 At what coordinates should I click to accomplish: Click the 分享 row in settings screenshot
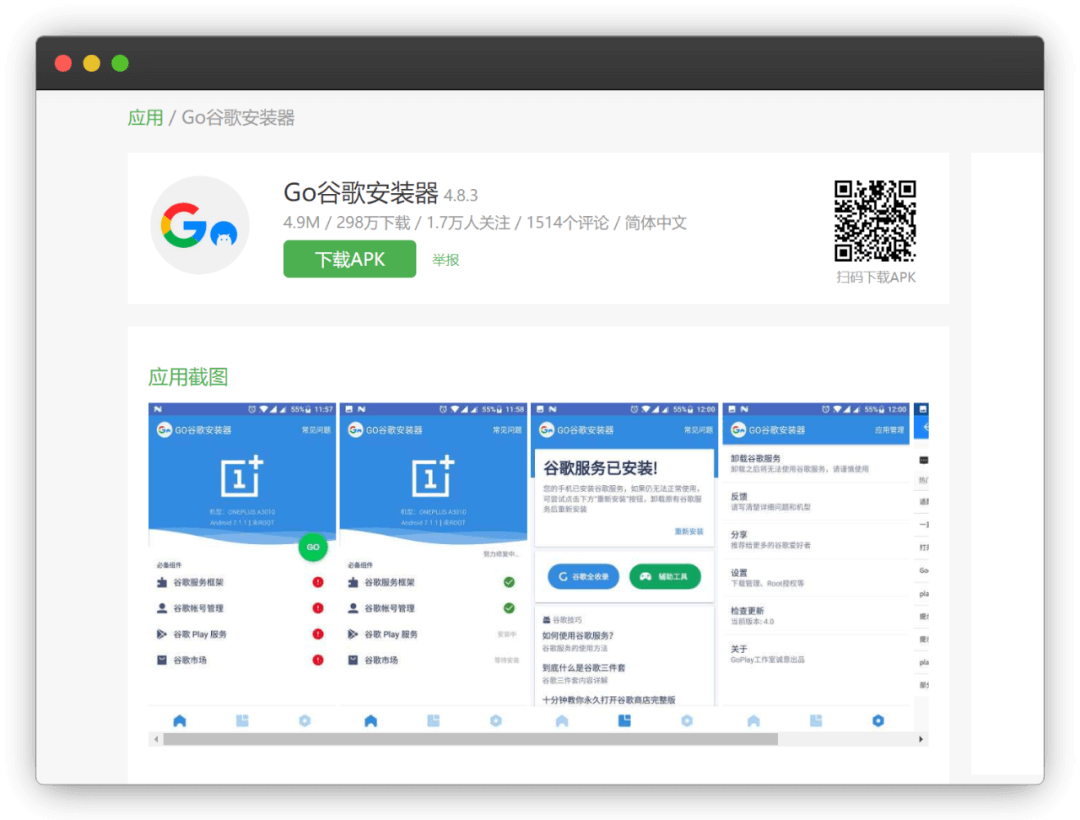pos(816,539)
